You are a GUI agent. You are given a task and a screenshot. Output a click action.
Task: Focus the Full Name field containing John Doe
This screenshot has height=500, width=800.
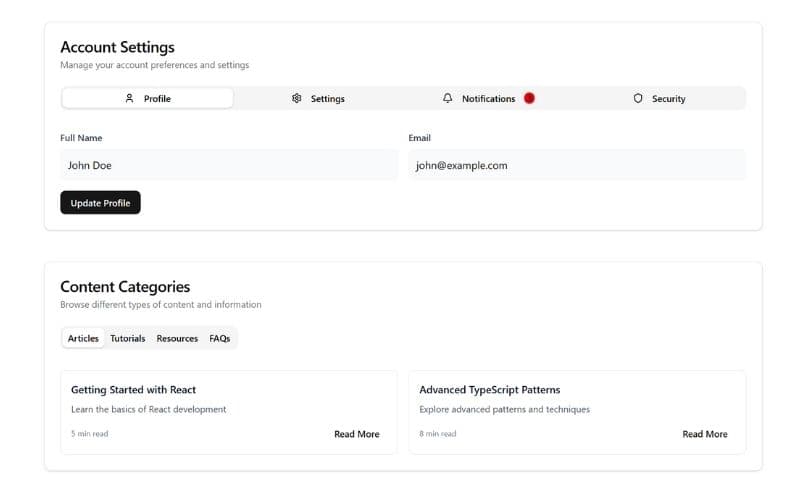[x=228, y=165]
